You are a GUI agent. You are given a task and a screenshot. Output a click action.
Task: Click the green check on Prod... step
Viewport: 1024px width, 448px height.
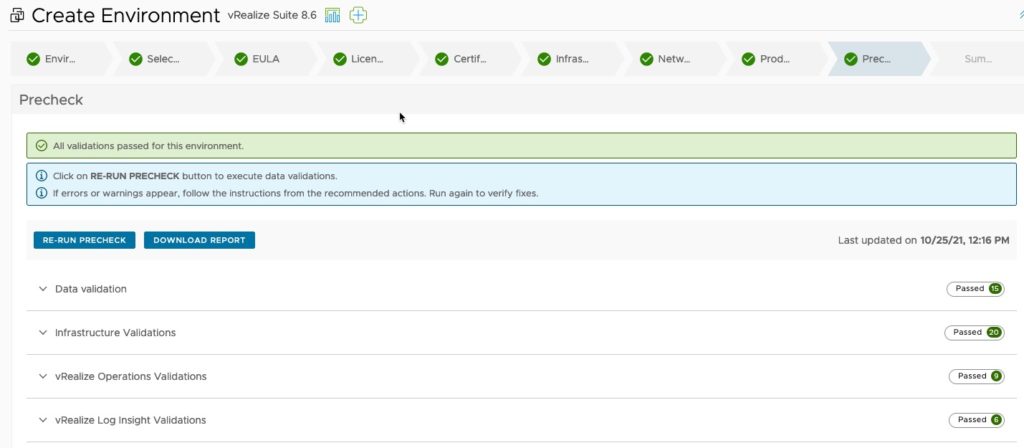point(748,59)
